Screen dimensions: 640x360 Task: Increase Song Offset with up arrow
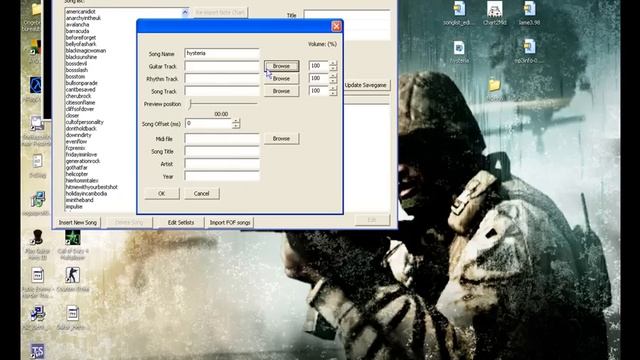click(x=236, y=121)
